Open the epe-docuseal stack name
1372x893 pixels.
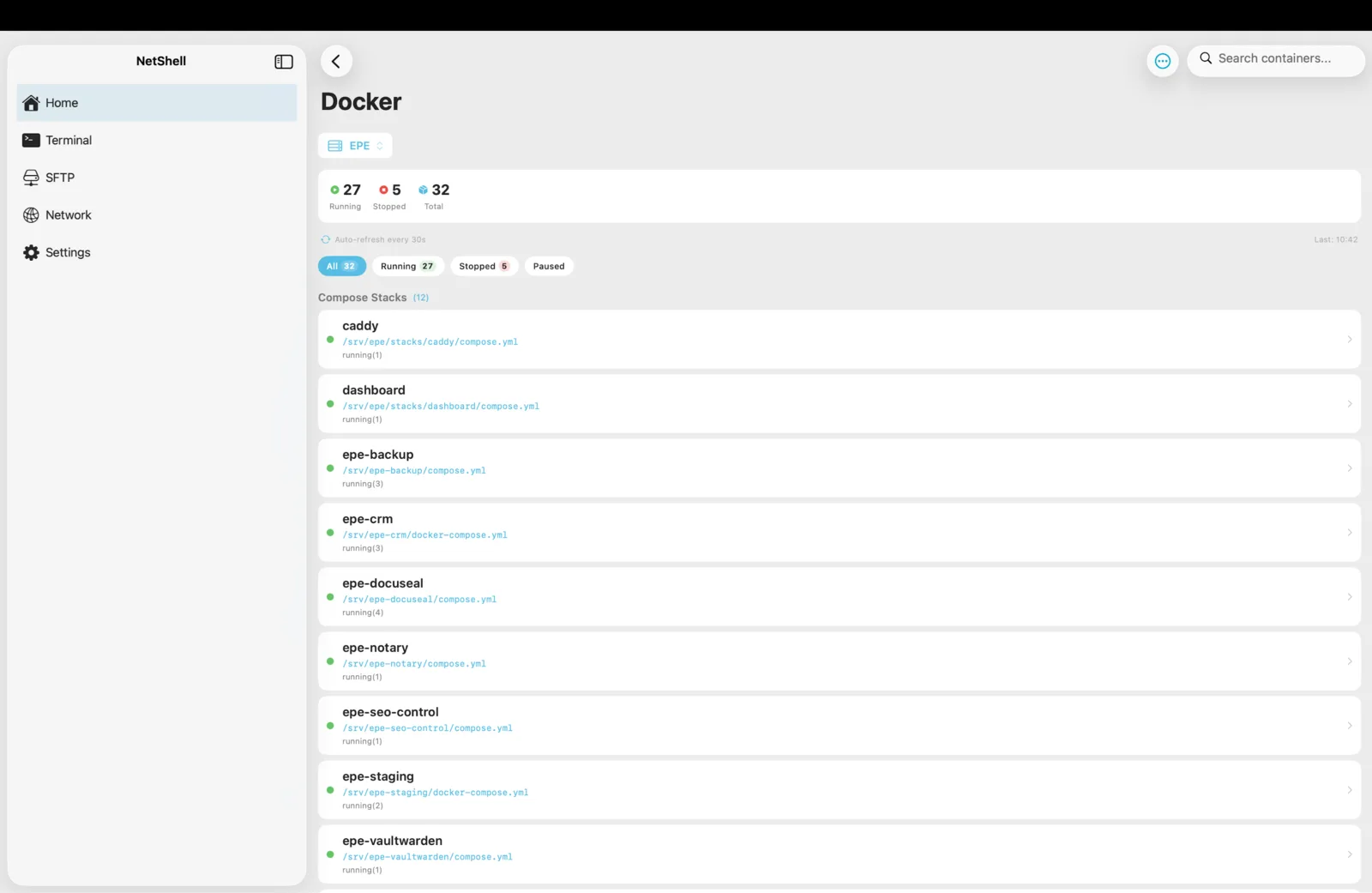pos(383,583)
